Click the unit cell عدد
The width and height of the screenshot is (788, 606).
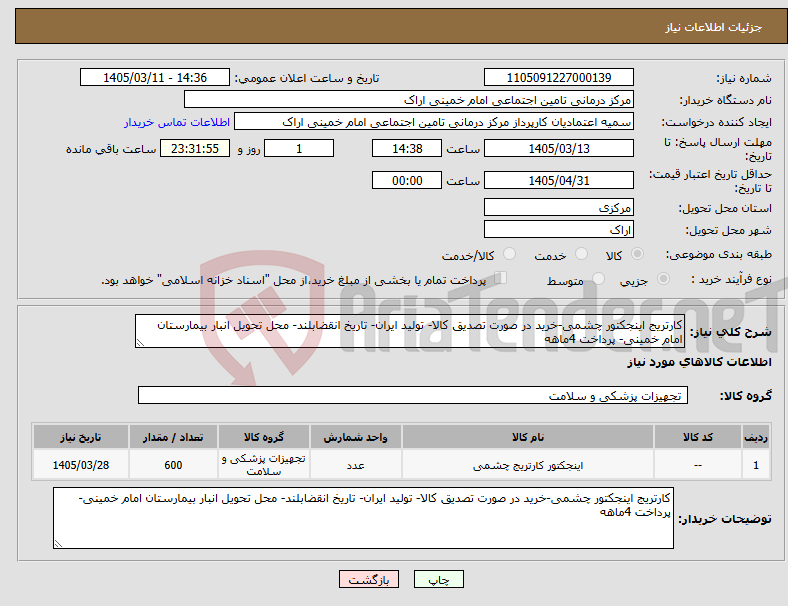[356, 465]
